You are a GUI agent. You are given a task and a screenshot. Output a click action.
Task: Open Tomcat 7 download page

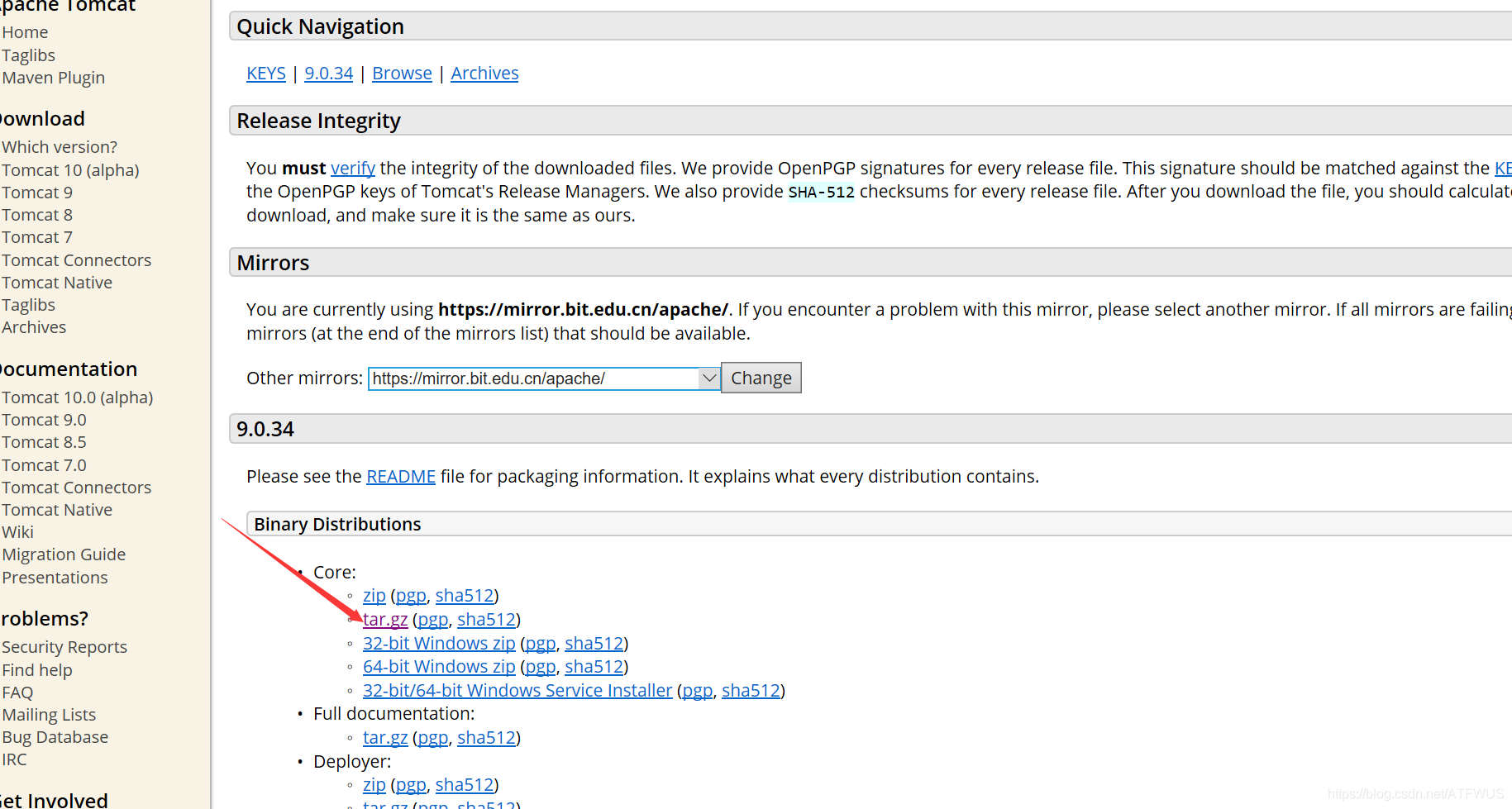pos(37,237)
